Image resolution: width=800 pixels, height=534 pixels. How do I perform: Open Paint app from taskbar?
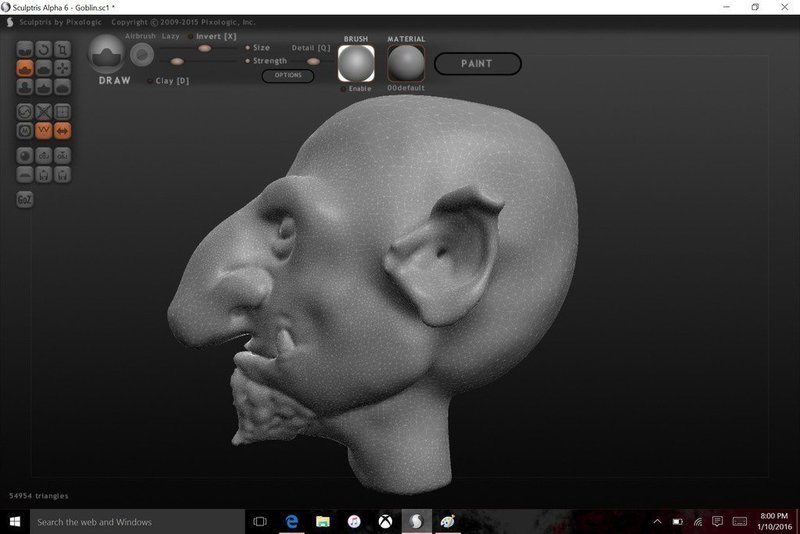[447, 522]
